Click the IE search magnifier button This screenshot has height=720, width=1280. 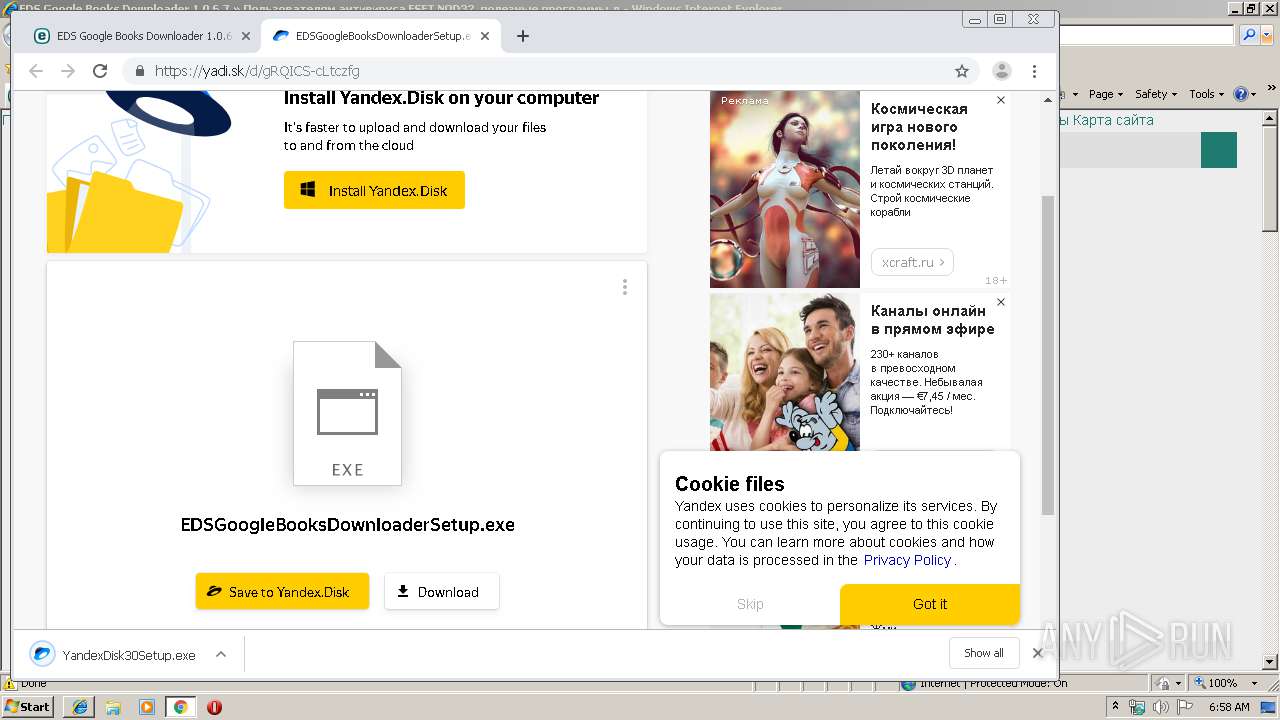coord(1249,35)
